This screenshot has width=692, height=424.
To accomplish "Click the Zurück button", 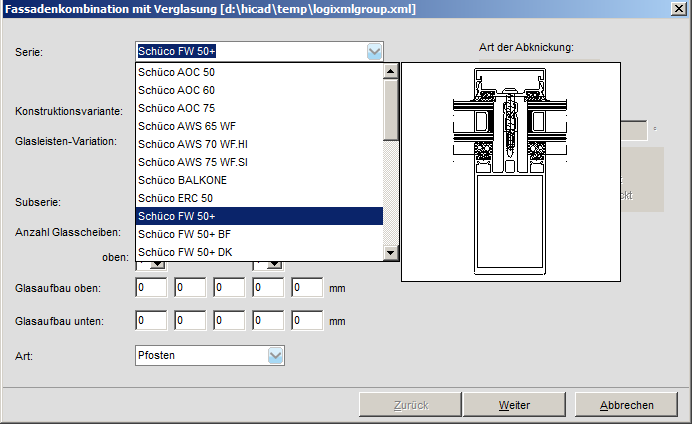I will pos(410,405).
